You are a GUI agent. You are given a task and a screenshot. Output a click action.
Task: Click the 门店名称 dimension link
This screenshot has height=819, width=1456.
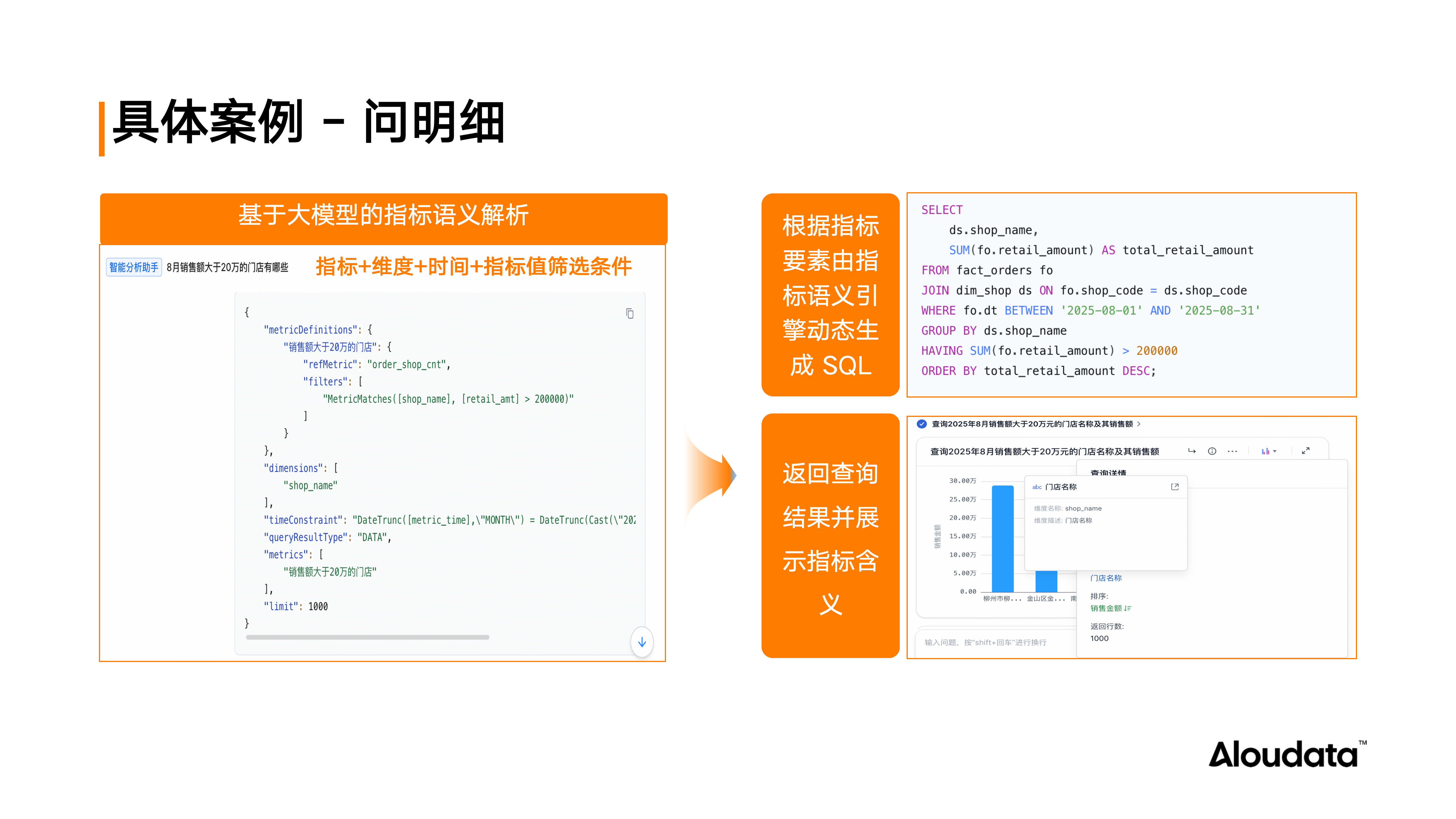pos(1106,578)
